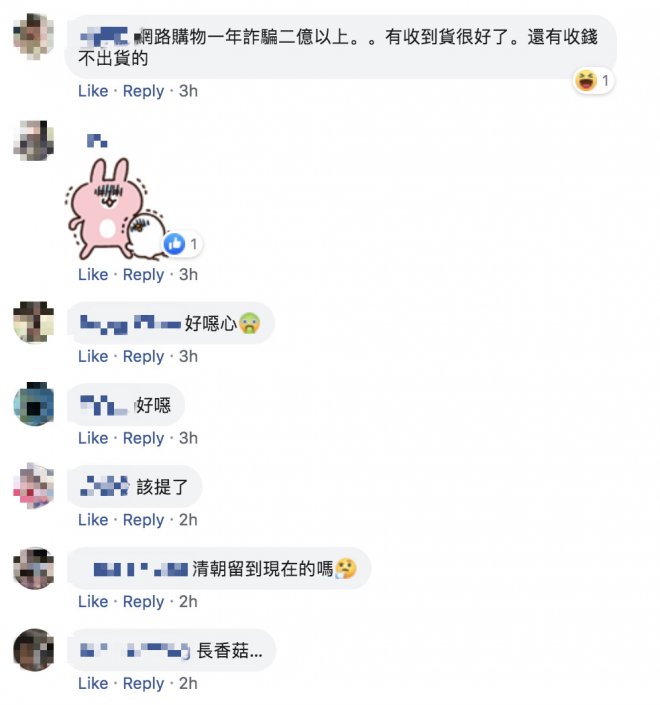Open the avatar beside the 清朝留到現在的嗎 comment
This screenshot has height=705, width=660.
[34, 568]
